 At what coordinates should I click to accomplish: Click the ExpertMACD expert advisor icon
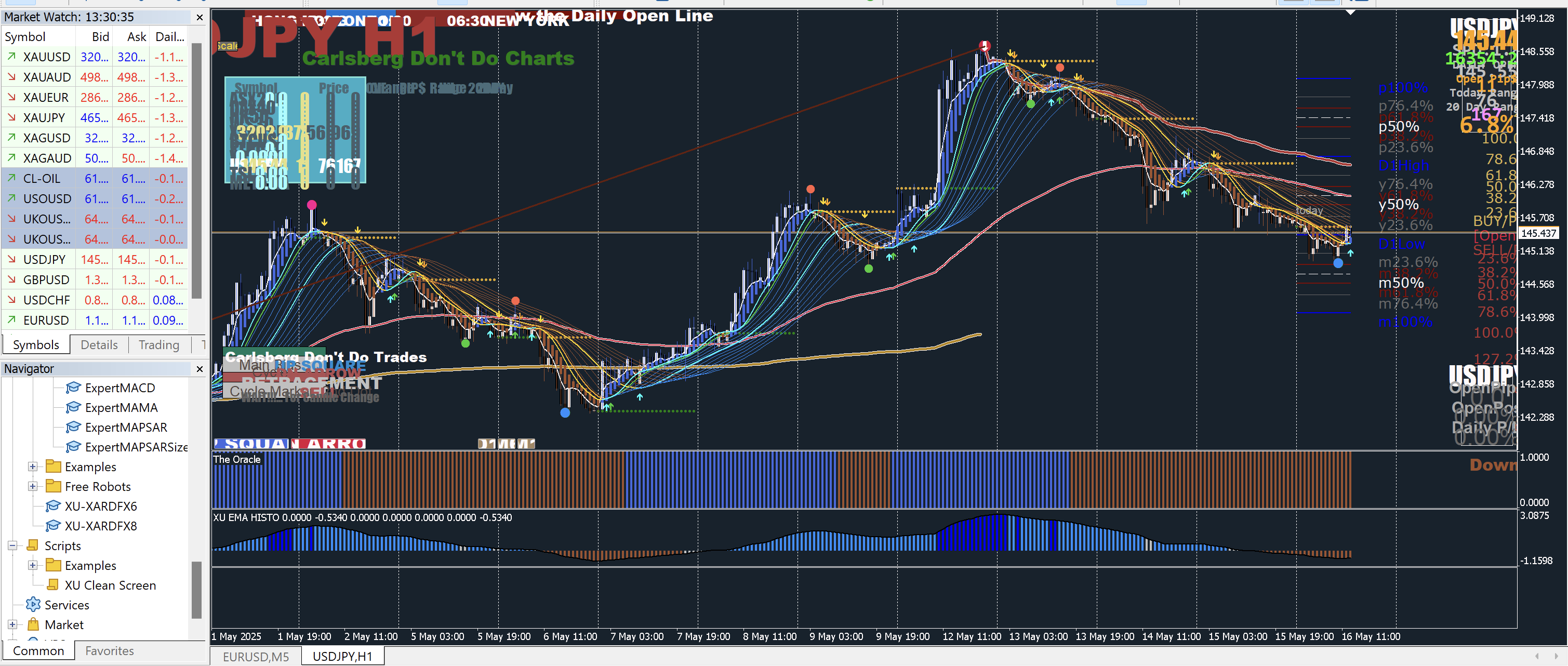pyautogui.click(x=73, y=388)
